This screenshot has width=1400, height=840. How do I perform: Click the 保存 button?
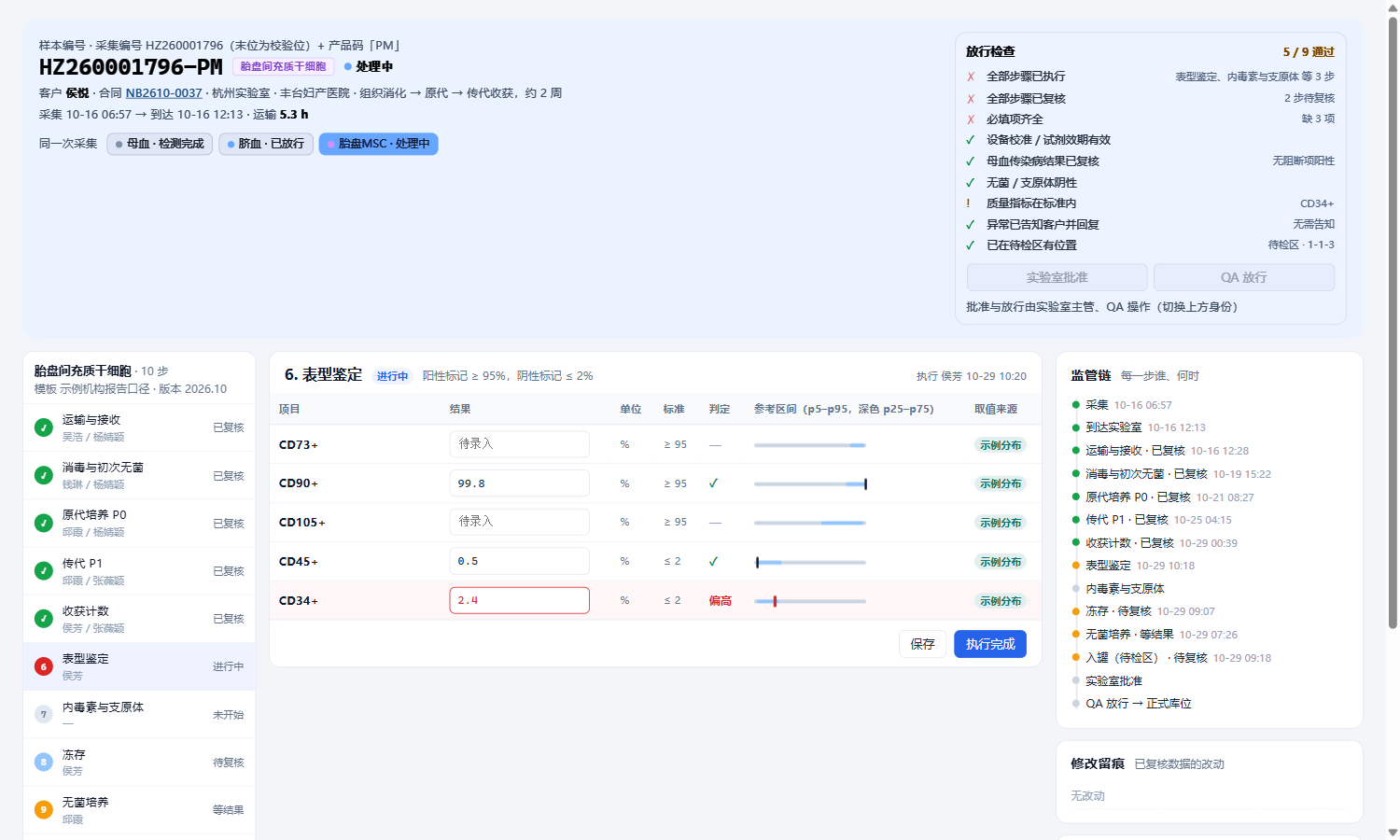pos(923,644)
